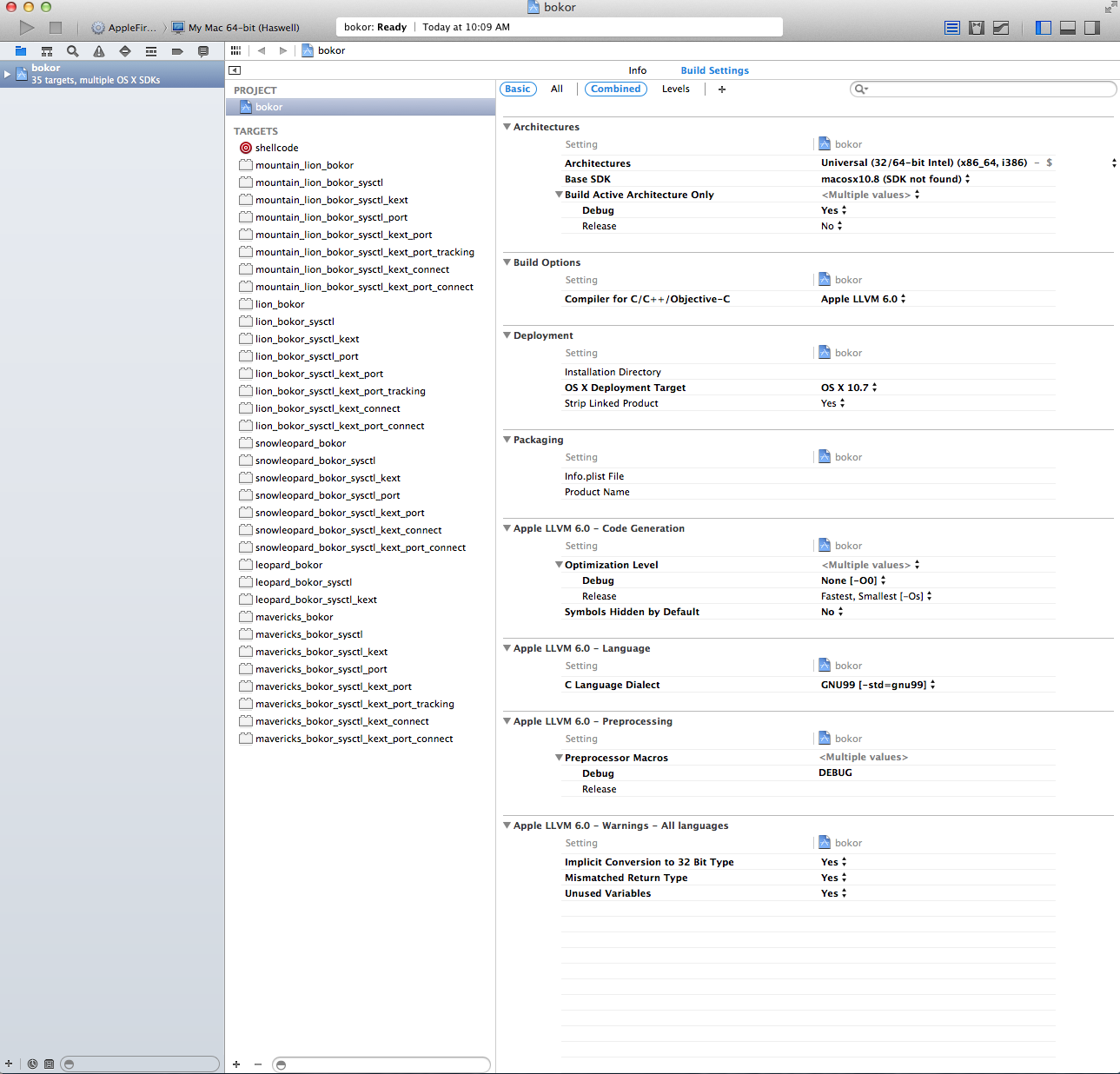Show the Symbol navigator
The image size is (1120, 1074).
(47, 51)
